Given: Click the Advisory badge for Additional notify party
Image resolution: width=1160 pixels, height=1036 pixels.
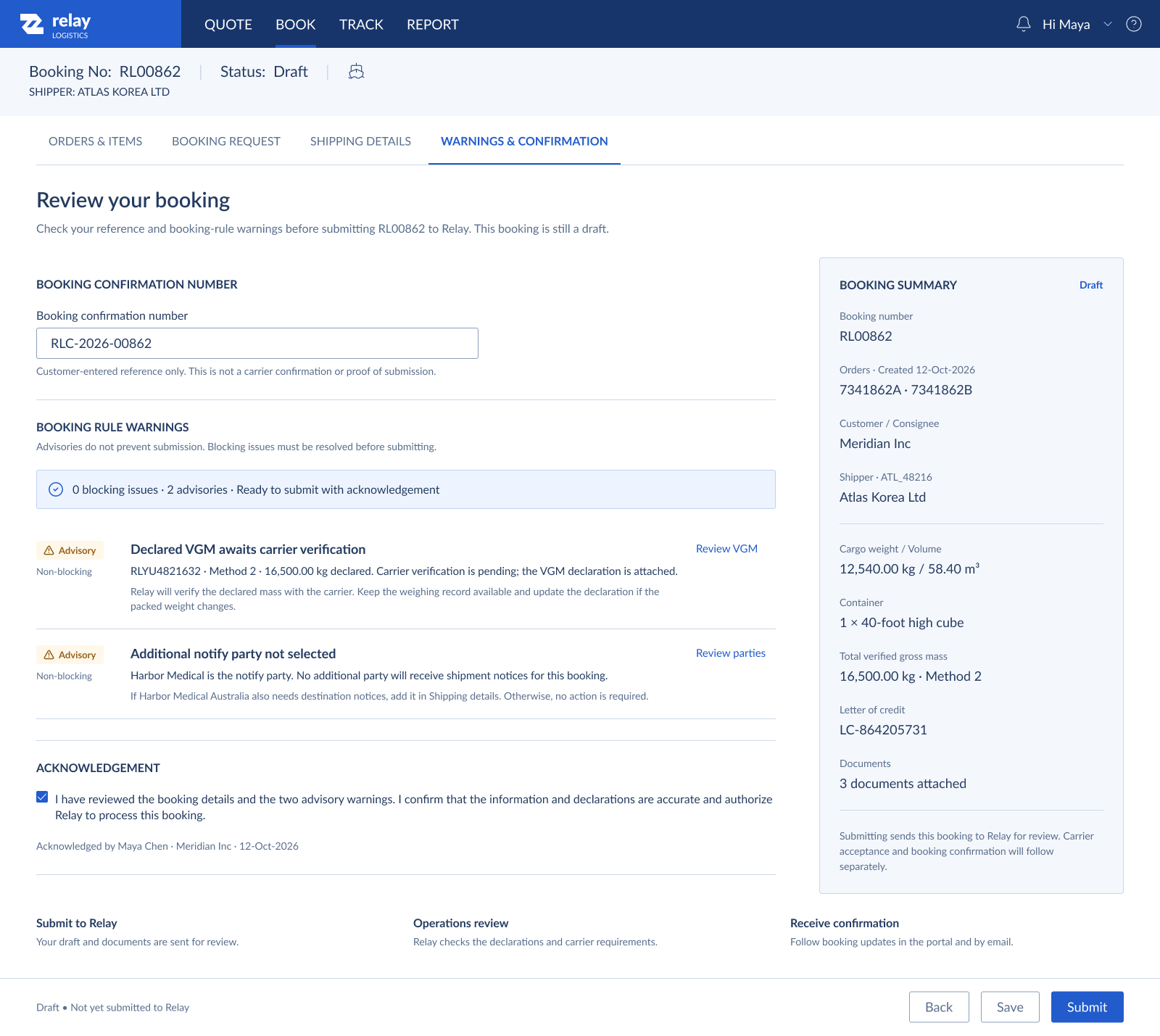Looking at the screenshot, I should point(70,655).
